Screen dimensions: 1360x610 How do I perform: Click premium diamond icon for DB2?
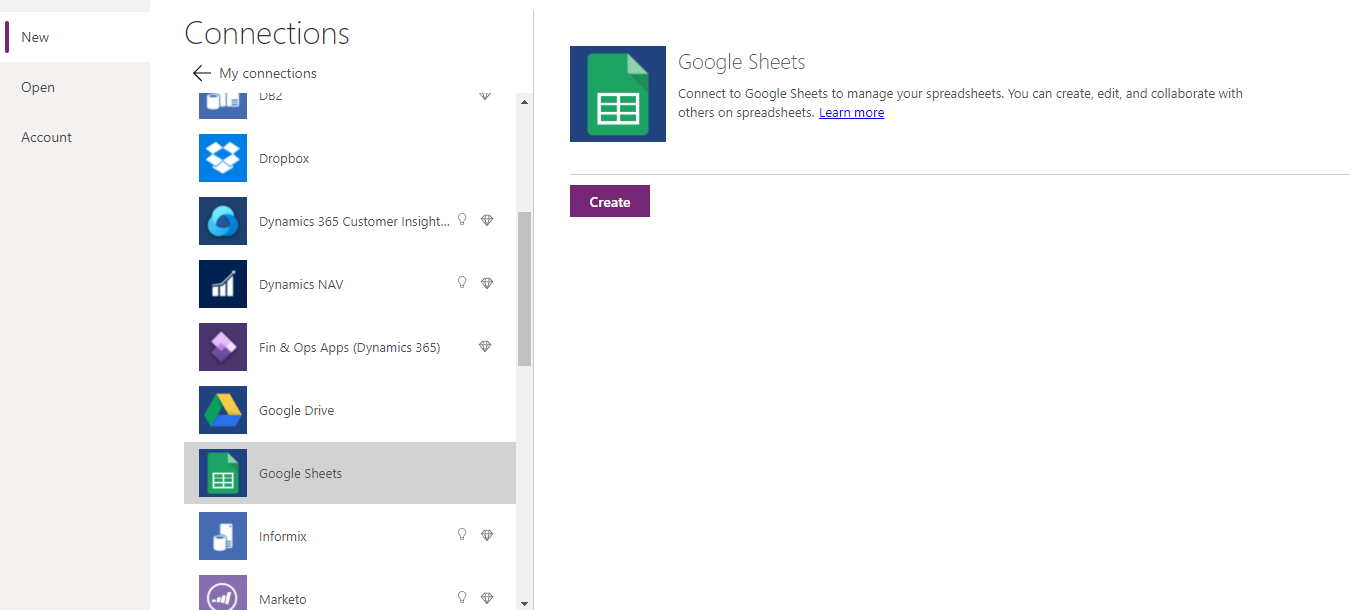(x=485, y=96)
